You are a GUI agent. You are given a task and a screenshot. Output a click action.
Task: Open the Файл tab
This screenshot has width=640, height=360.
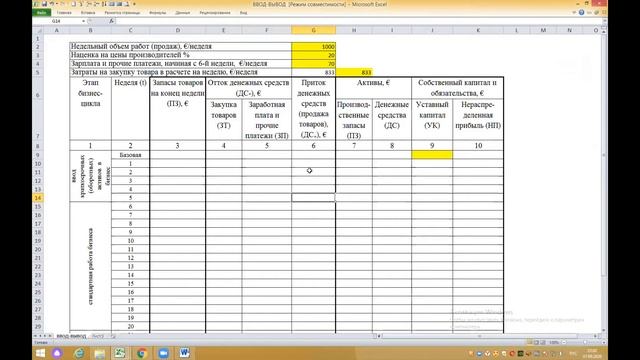coord(42,13)
